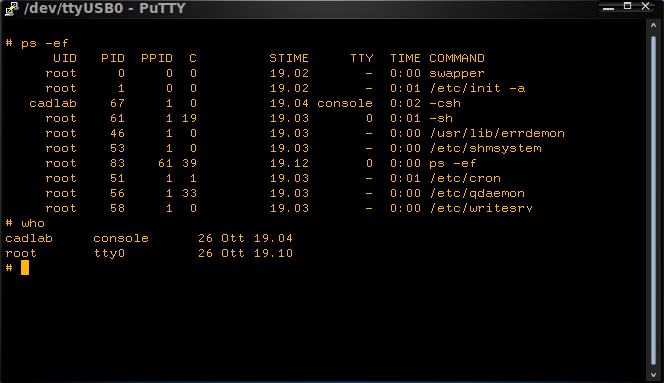
Task: Click the '/etc/writesrv' command text
Action: tap(481, 208)
